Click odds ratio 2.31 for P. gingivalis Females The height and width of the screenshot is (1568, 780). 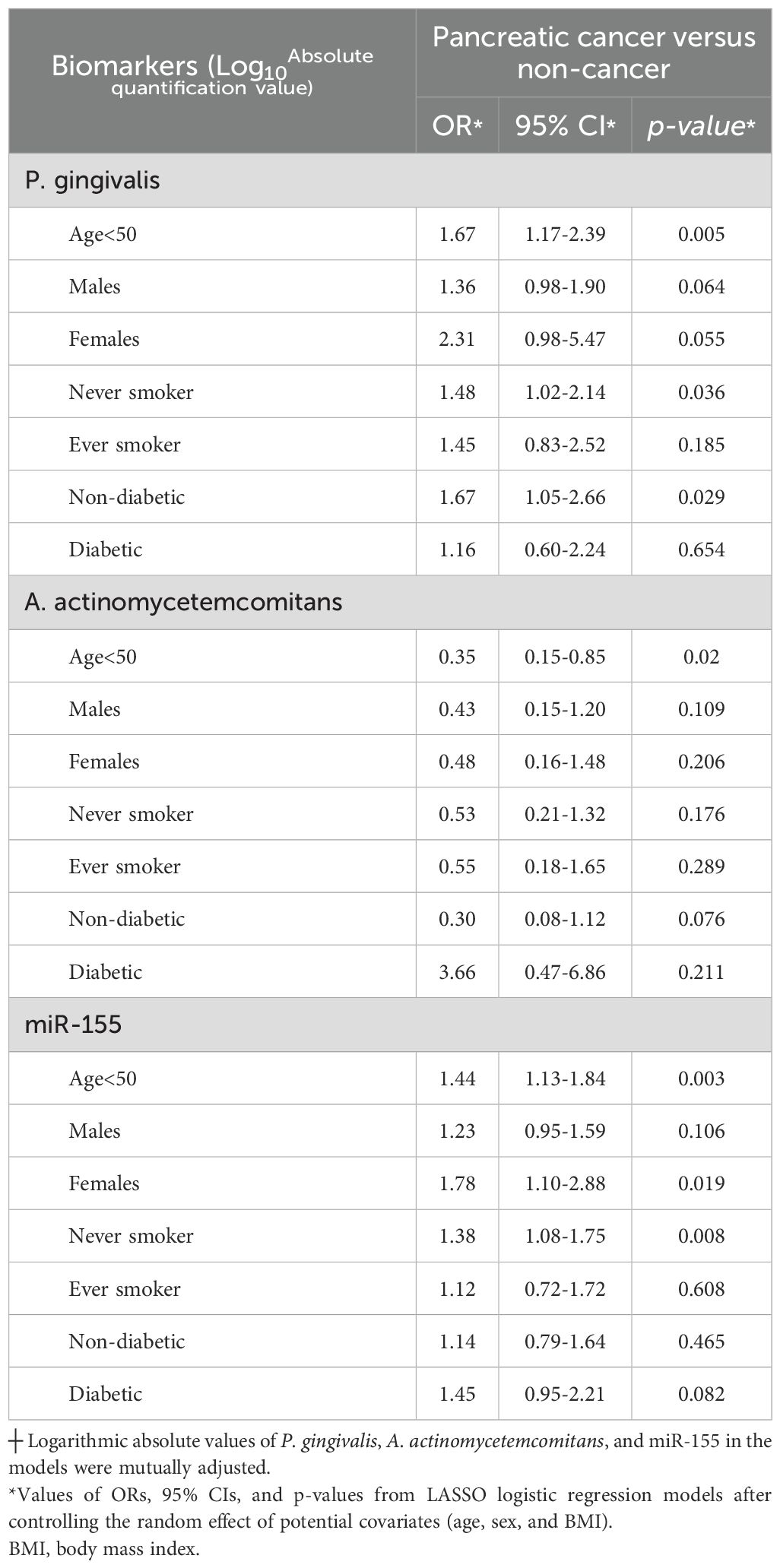(457, 339)
